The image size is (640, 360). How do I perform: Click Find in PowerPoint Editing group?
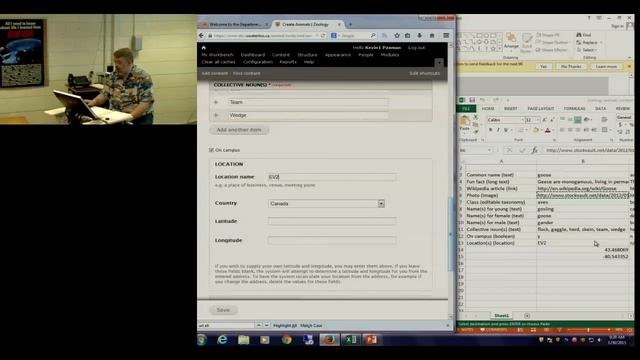584,35
